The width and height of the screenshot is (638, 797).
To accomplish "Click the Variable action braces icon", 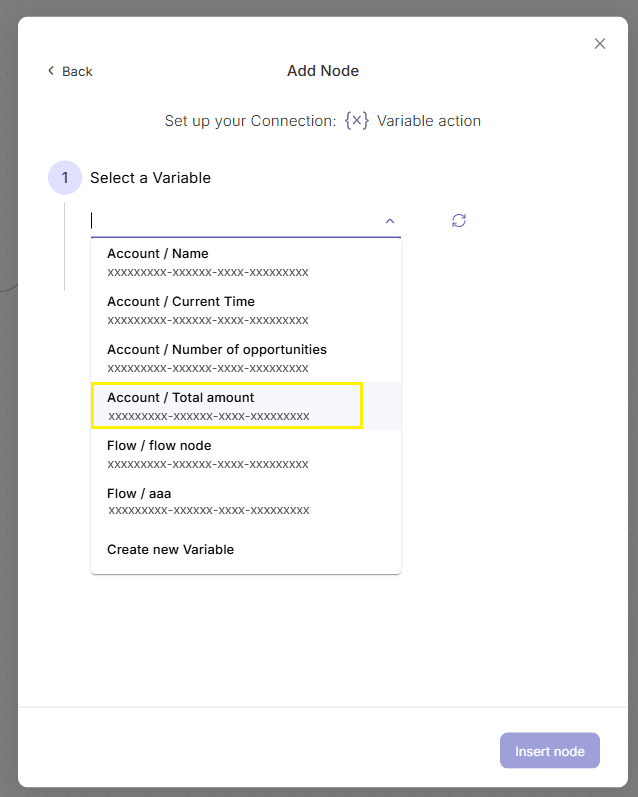I will pos(357,120).
